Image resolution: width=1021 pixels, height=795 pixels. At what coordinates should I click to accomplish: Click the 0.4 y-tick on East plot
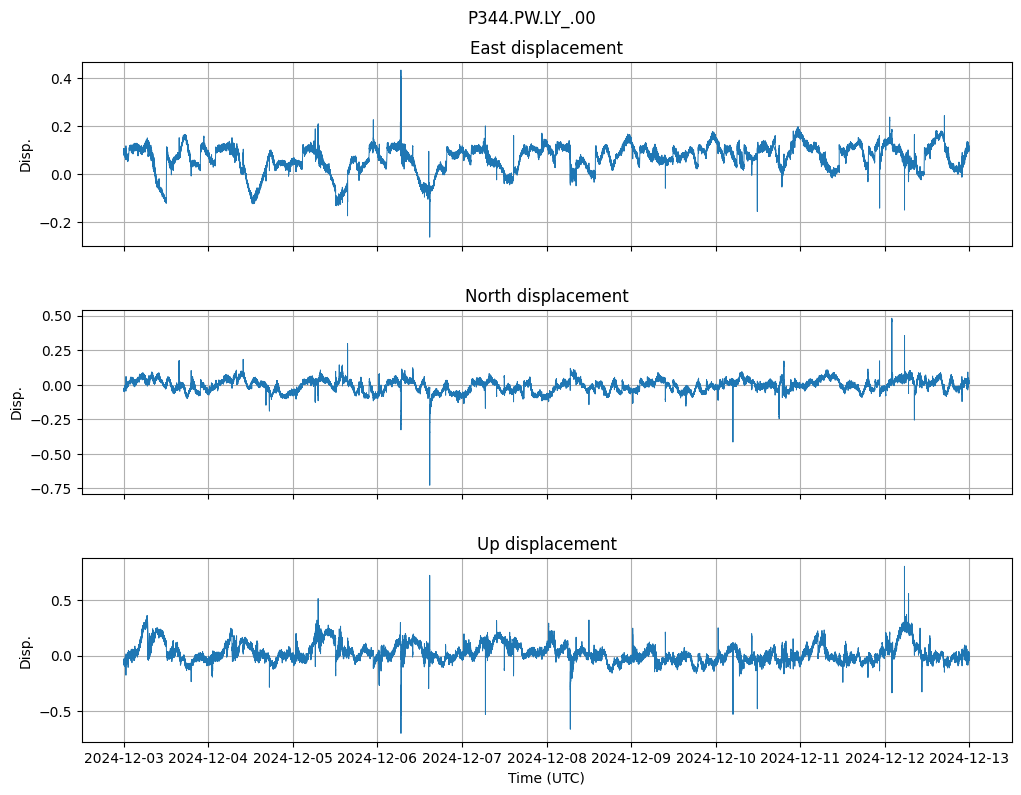64,79
